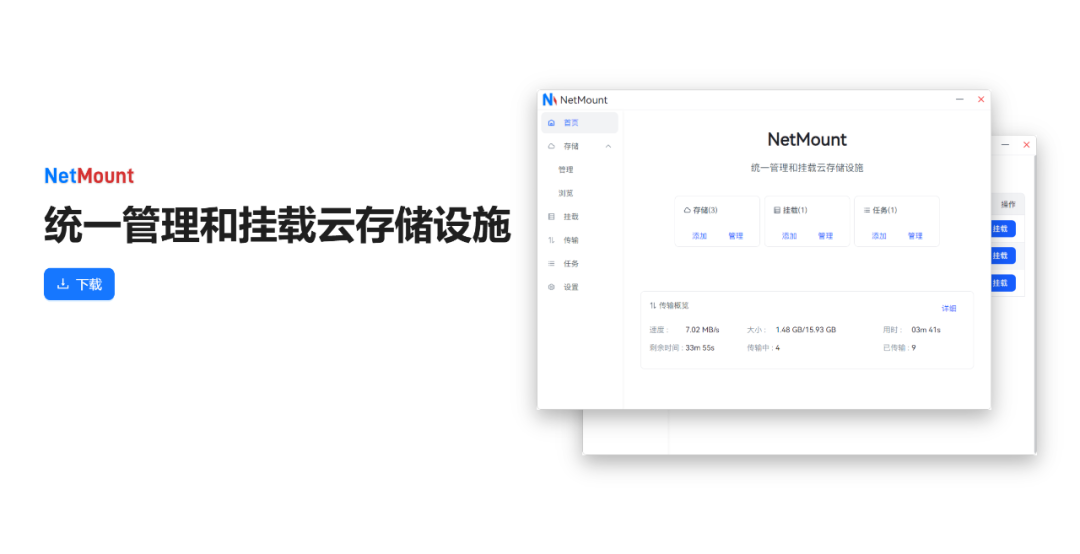The width and height of the screenshot is (1080, 554).
Task: Click 管理 in the 存储(3) card
Action: click(736, 236)
